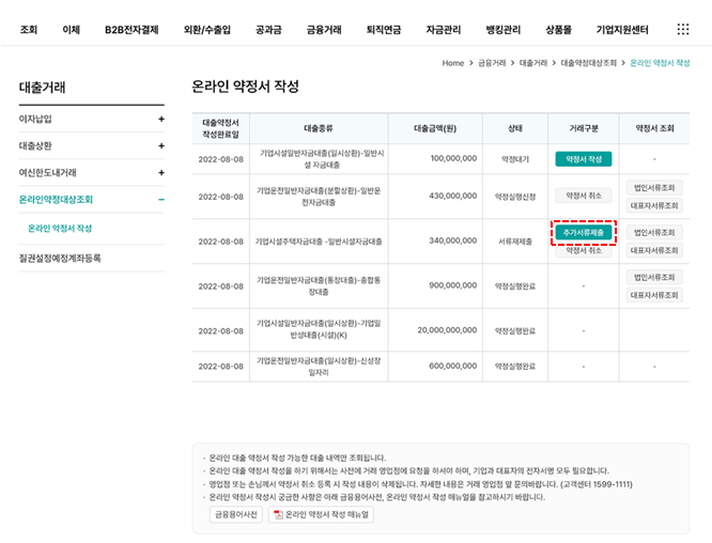
Task: Expand the 대출상환 sidebar section
Action: pyautogui.click(x=161, y=146)
